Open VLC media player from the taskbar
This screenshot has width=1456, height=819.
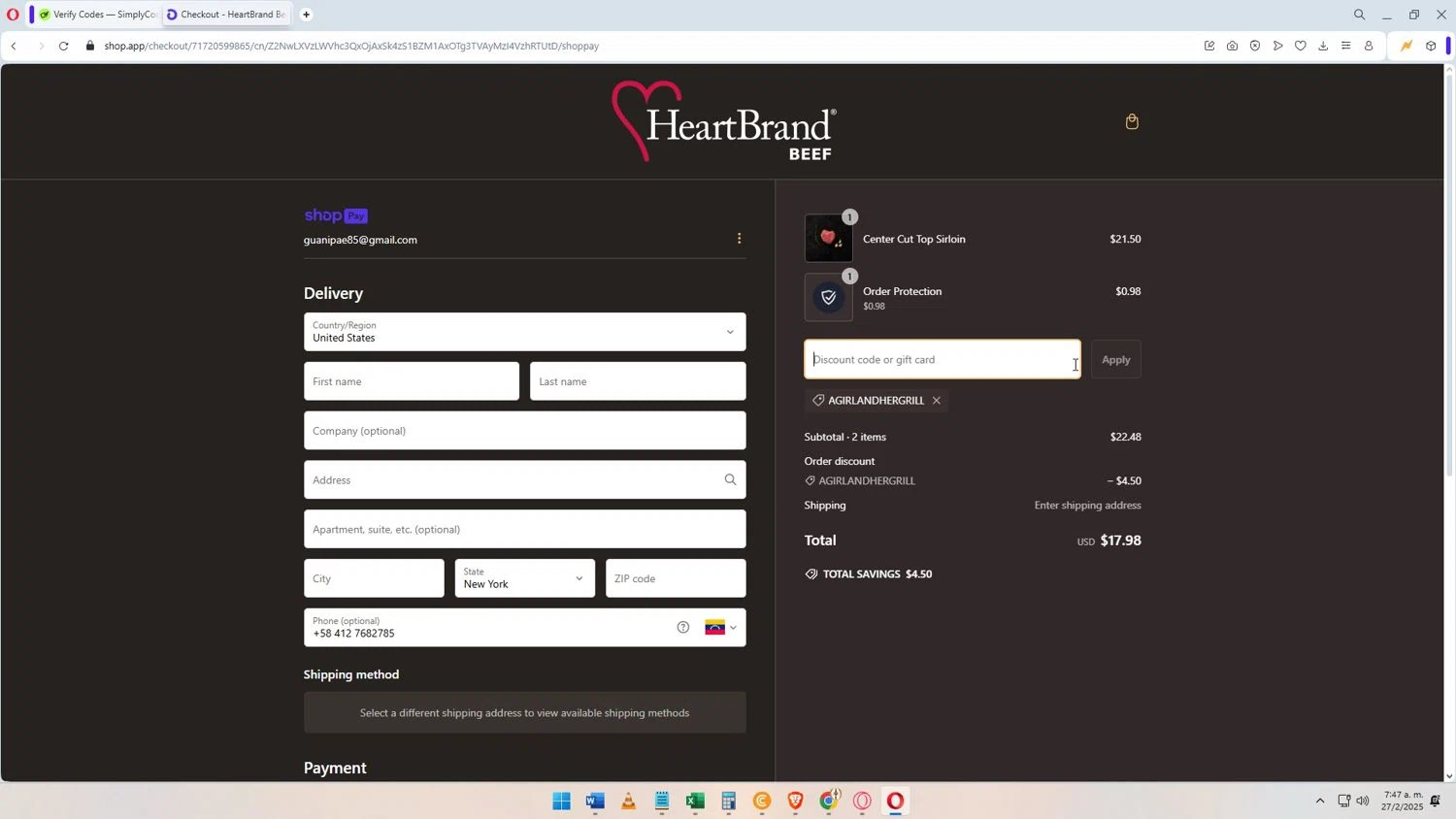(x=629, y=801)
